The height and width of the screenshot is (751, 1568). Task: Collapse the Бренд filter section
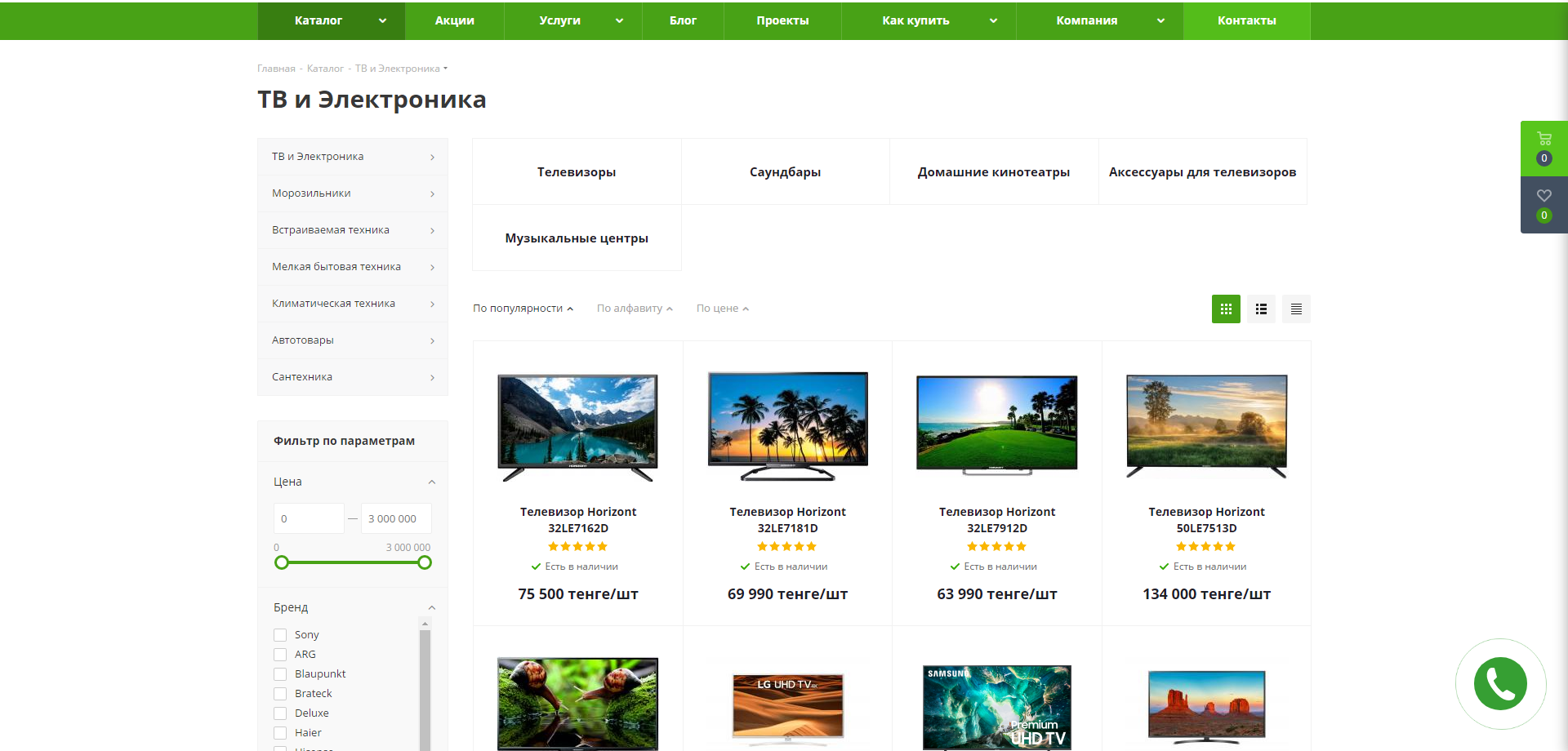pyautogui.click(x=432, y=608)
